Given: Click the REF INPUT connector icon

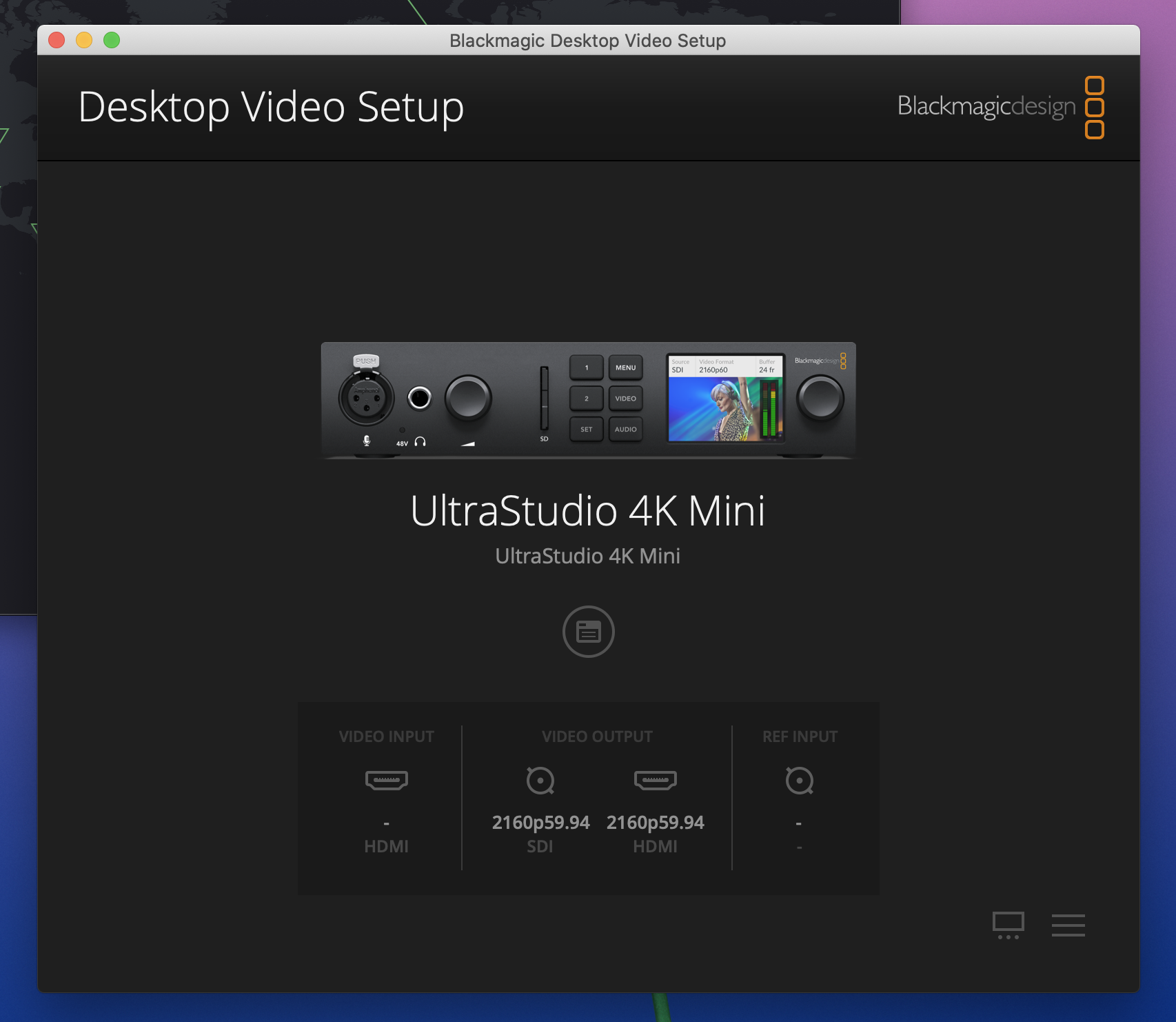Looking at the screenshot, I should pos(799,780).
